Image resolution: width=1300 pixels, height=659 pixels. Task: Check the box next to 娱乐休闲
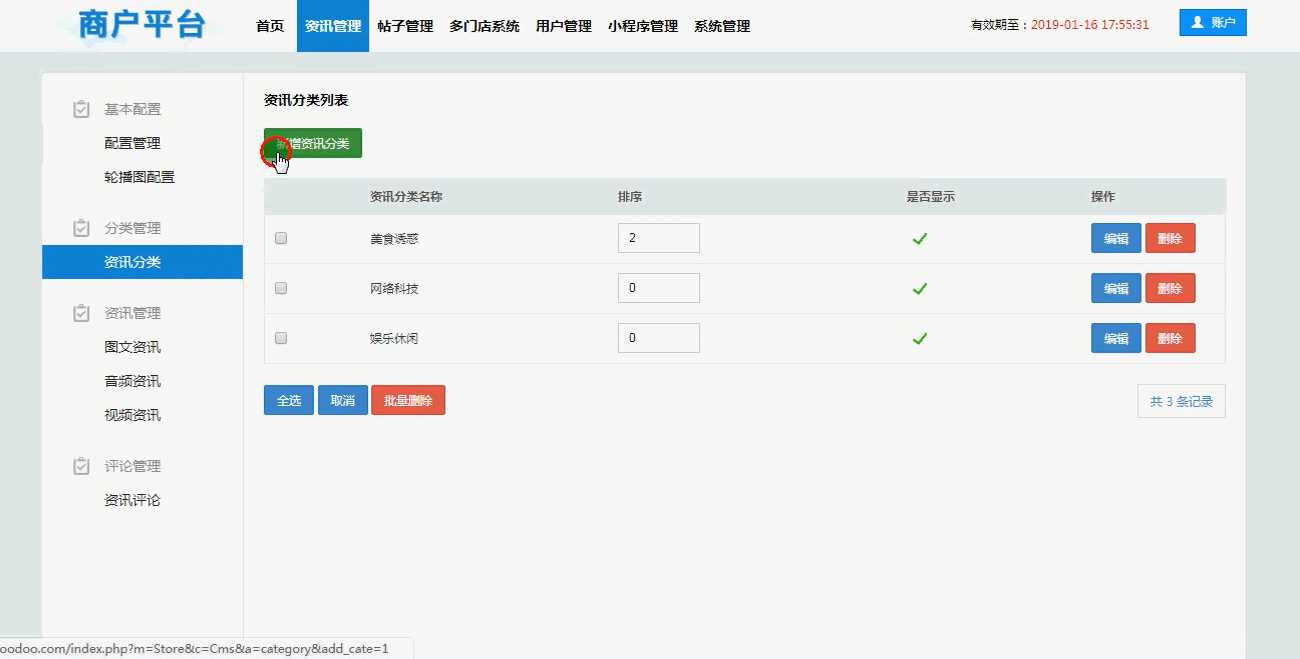point(281,338)
